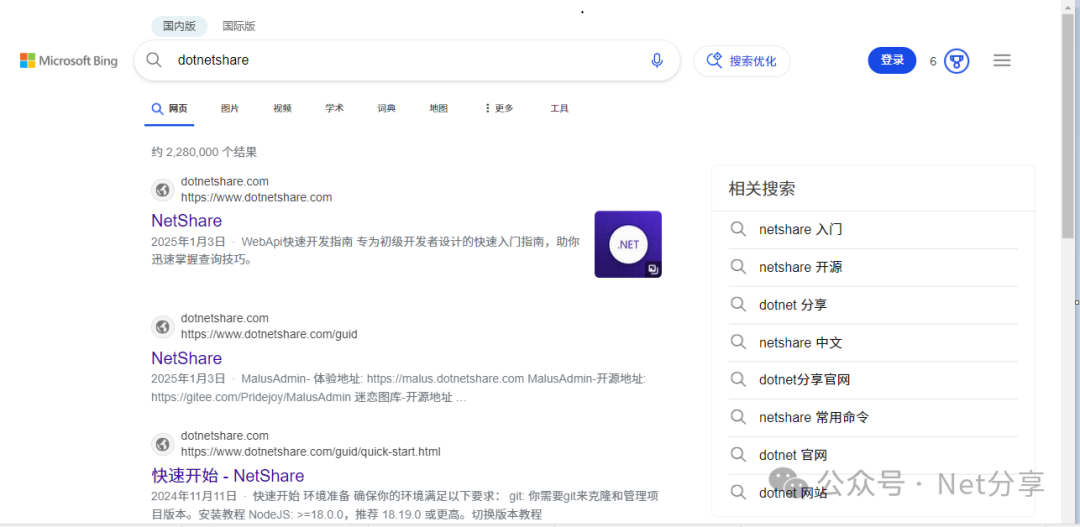Expand the 更多 dropdown menu
Viewport: 1080px width, 527px height.
pos(499,108)
